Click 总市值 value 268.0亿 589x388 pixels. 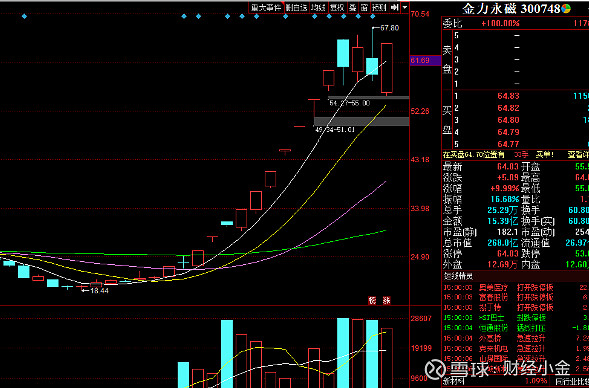[x=504, y=243]
